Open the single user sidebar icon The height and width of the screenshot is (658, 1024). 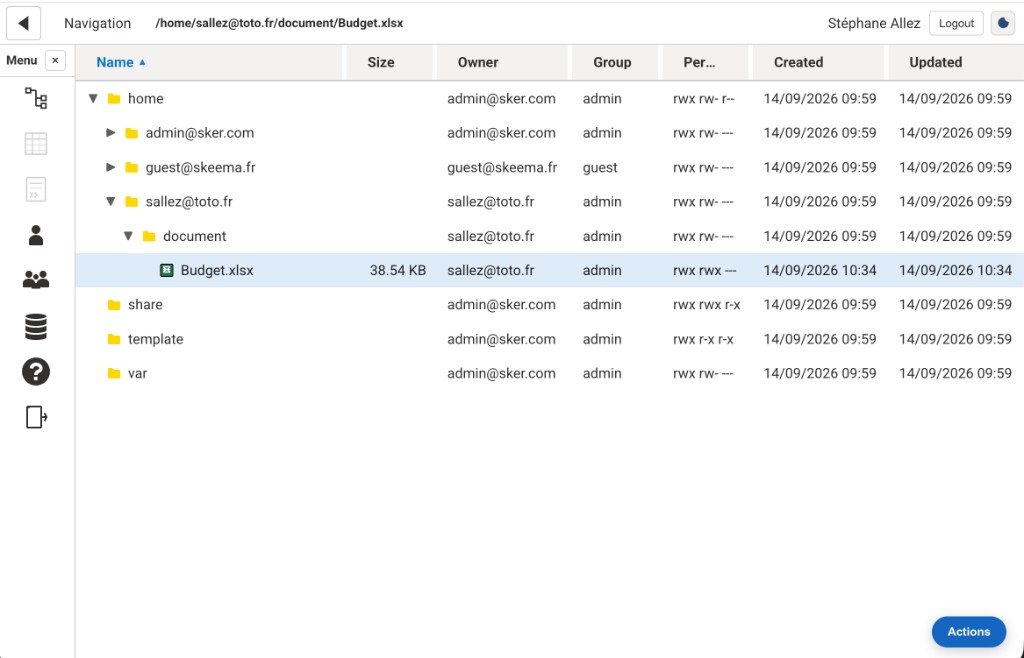pyautogui.click(x=36, y=235)
